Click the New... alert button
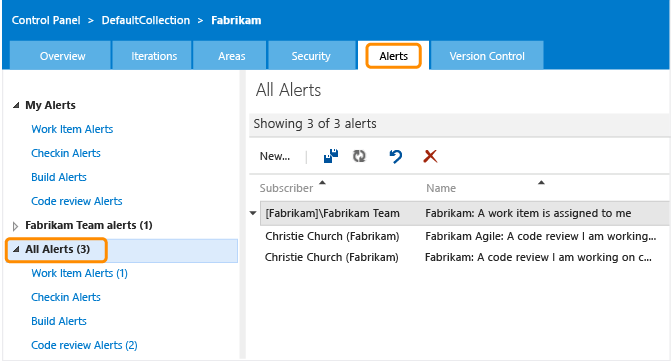This screenshot has height=361, width=671. tap(275, 157)
